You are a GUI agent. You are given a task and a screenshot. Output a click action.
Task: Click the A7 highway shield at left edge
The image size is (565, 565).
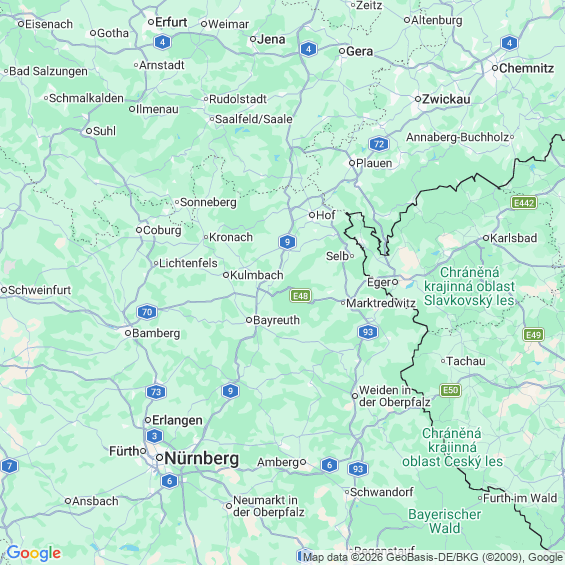(x=10, y=466)
